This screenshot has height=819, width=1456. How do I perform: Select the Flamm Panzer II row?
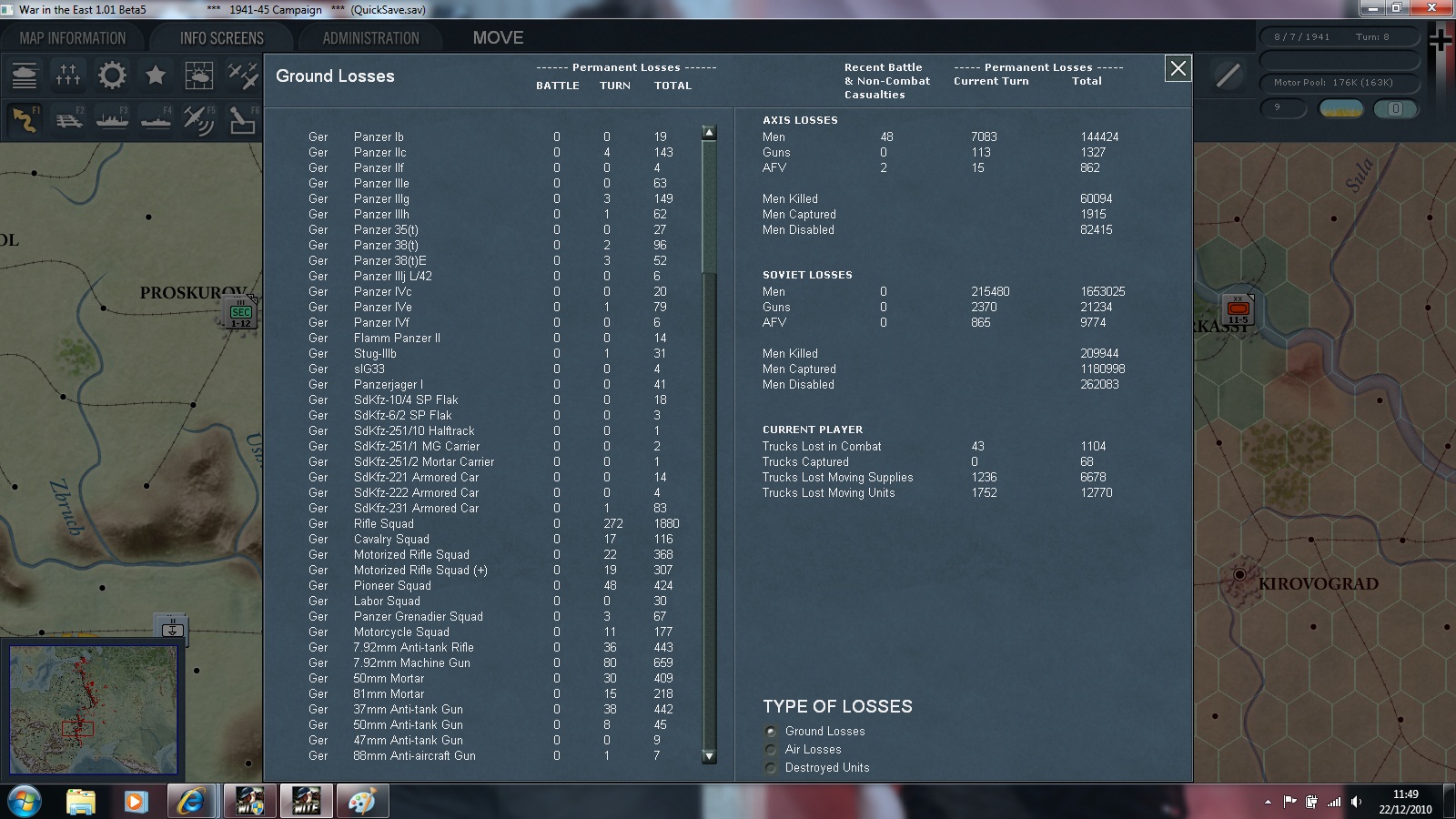[x=496, y=339]
